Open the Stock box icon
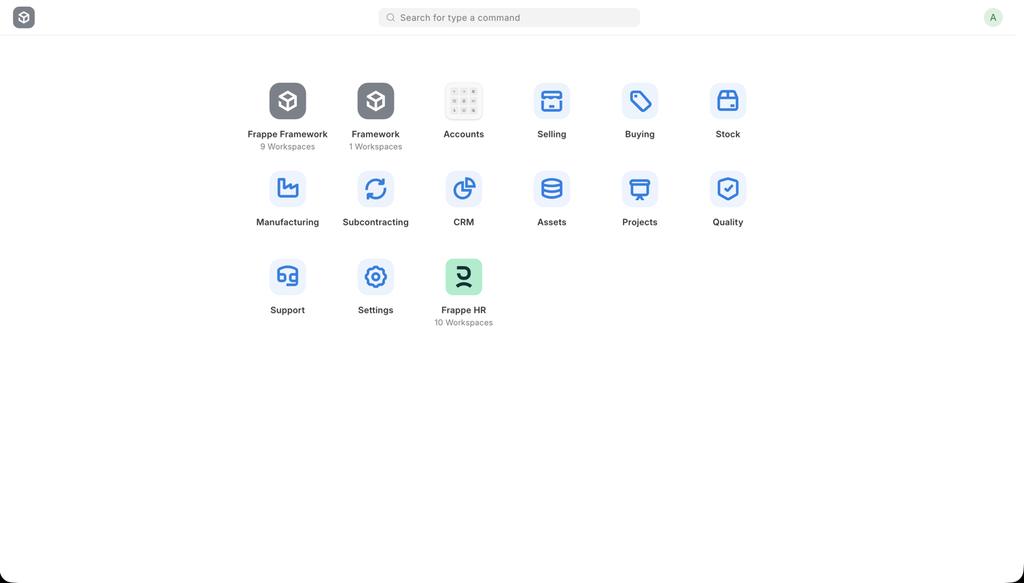The image size is (1024, 583). (x=728, y=101)
